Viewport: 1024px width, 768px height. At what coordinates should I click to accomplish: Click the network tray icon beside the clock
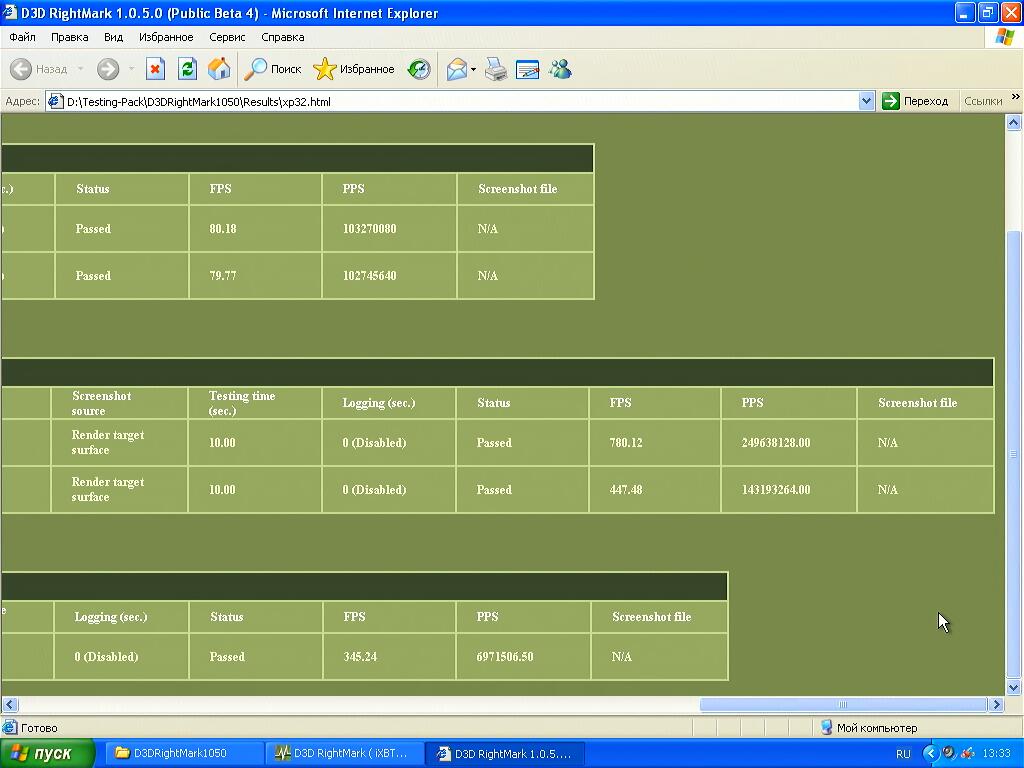[968, 753]
